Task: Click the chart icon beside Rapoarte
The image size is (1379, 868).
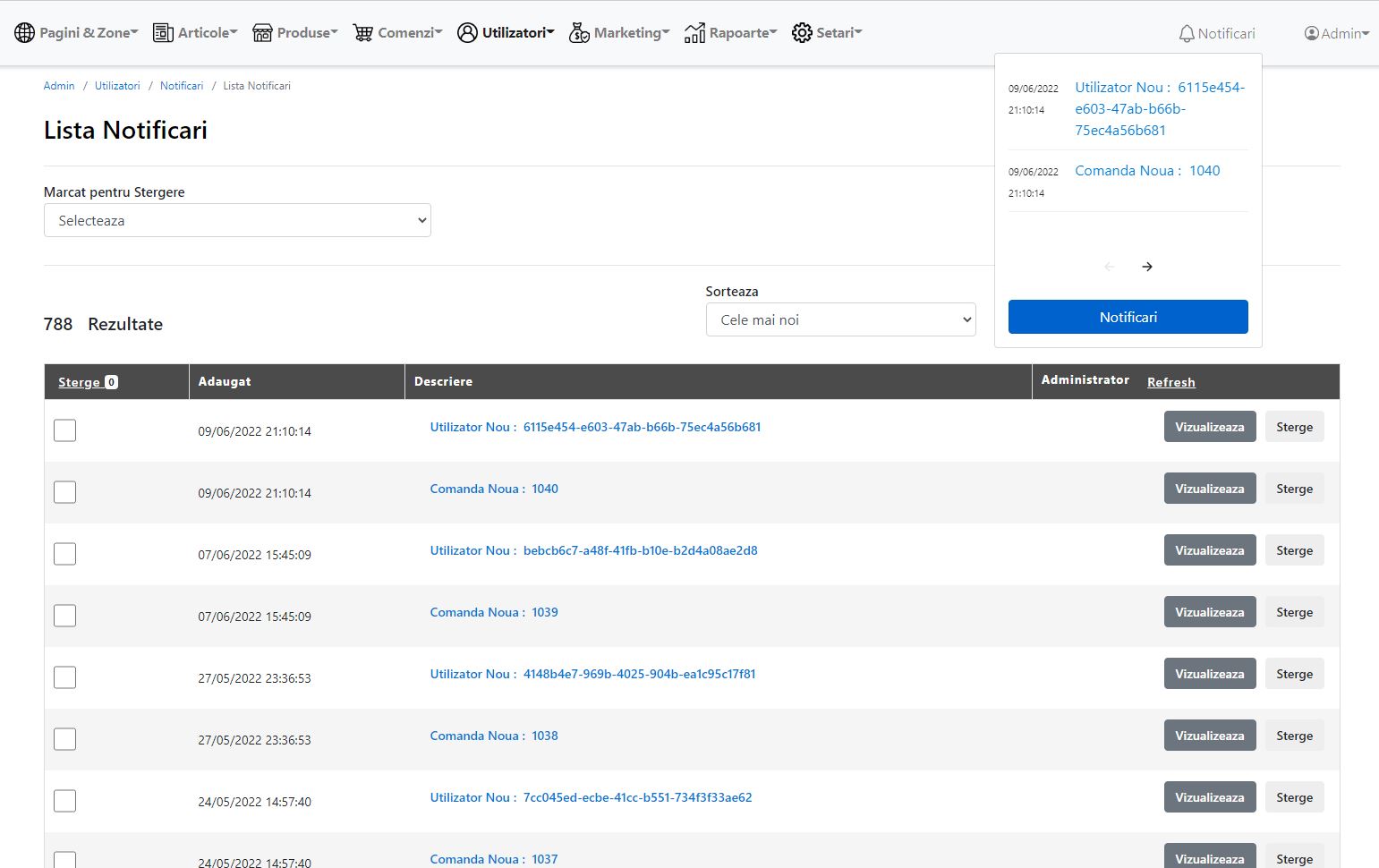Action: (x=694, y=33)
